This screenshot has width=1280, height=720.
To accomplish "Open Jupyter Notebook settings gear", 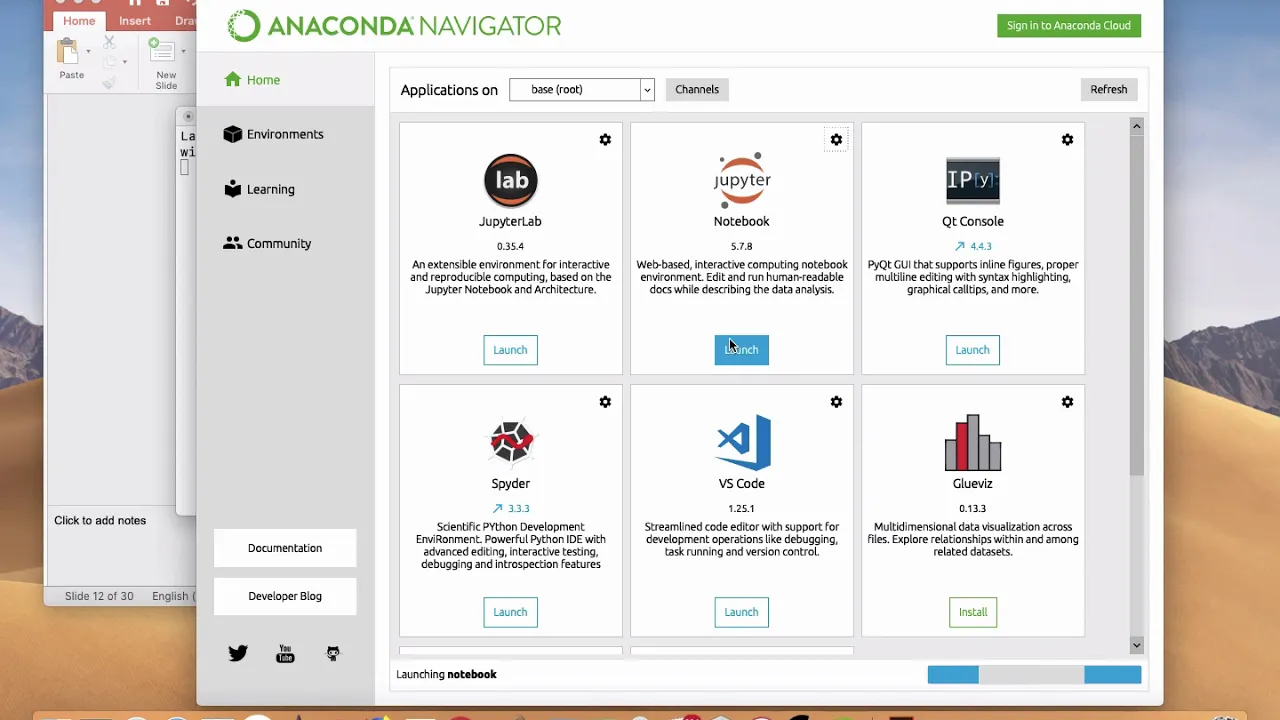I will pos(836,140).
